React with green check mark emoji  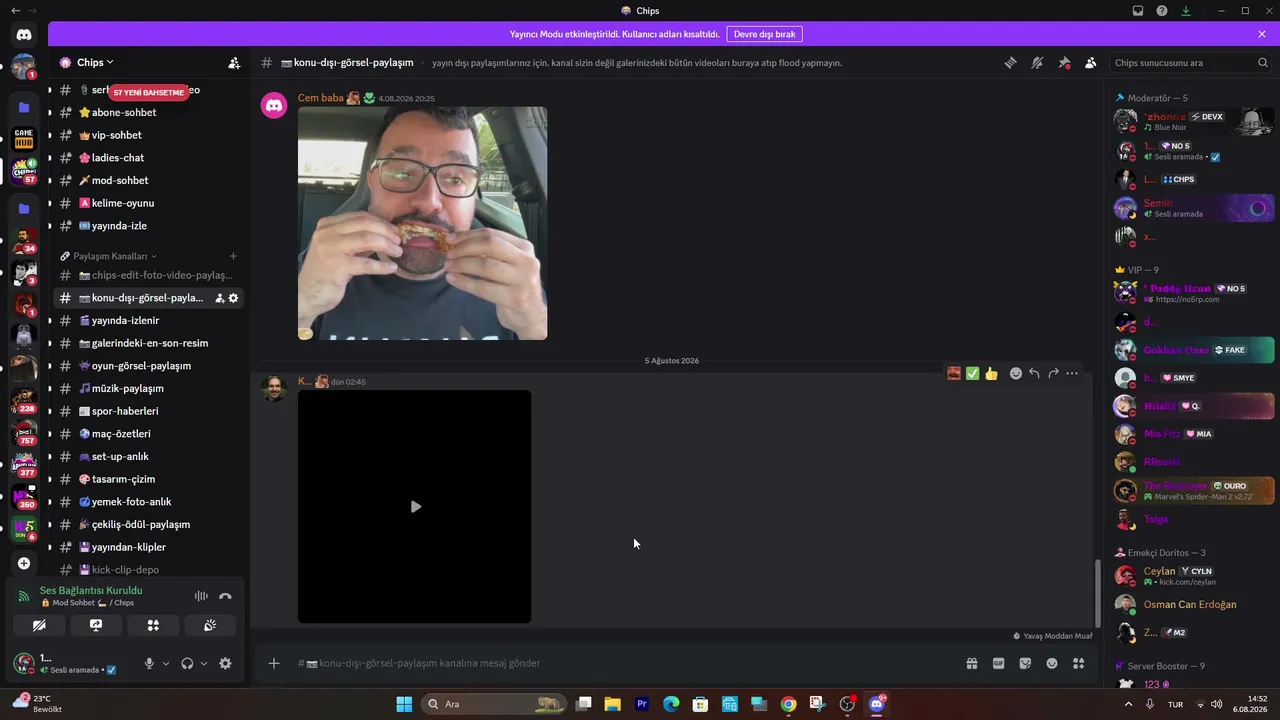click(972, 373)
